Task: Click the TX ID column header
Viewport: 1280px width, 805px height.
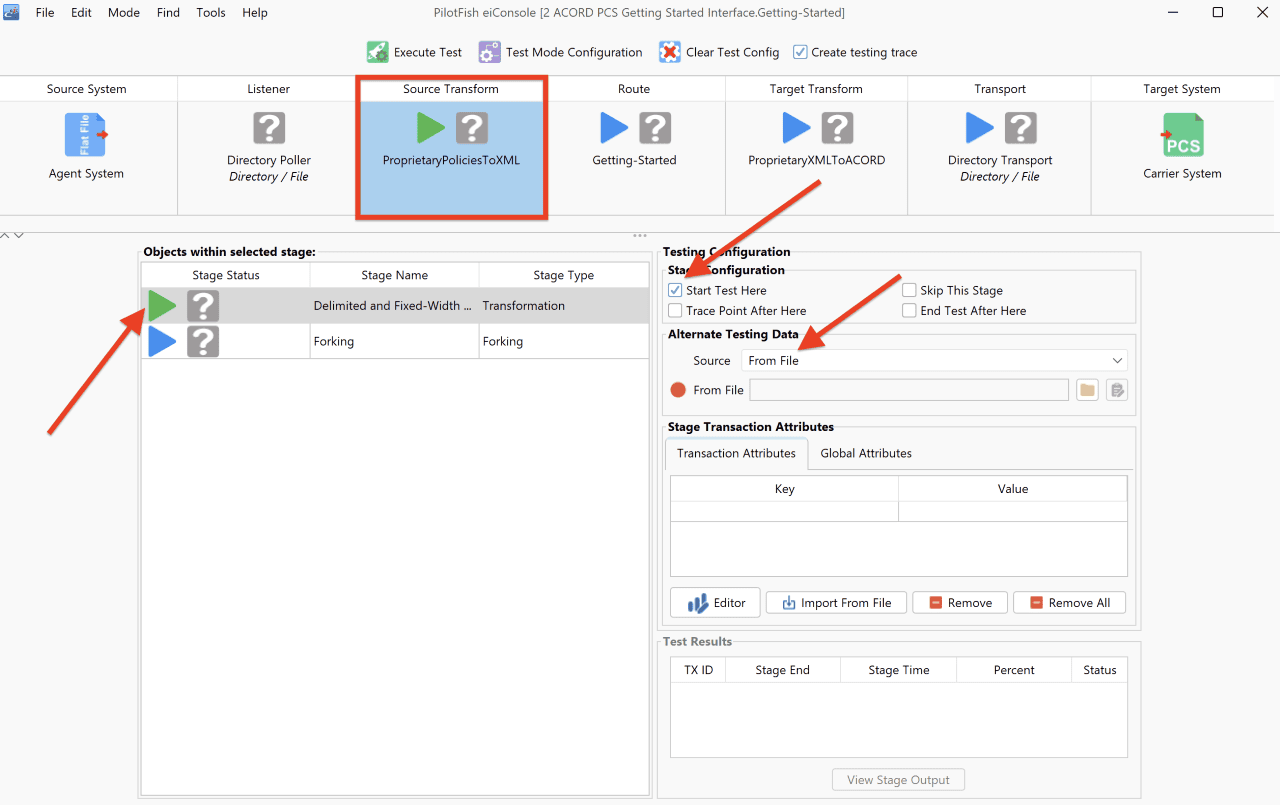Action: click(698, 670)
